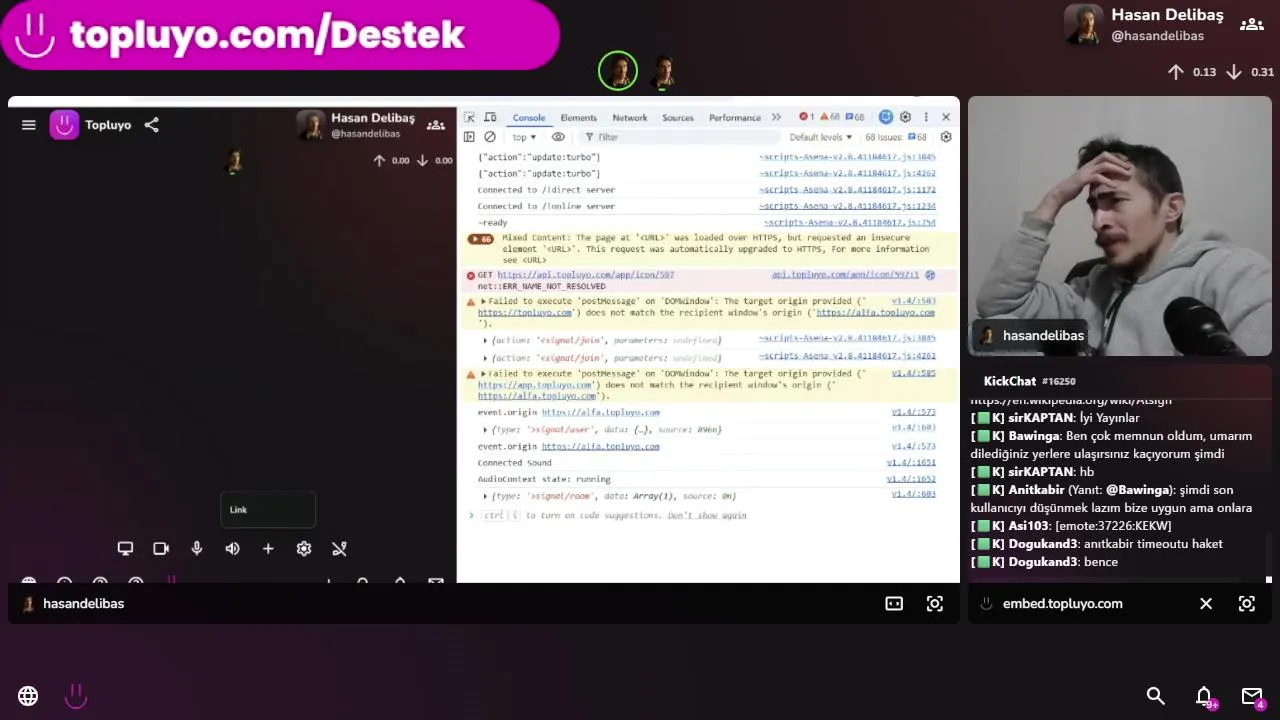
Task: Open the ready log source link js:754
Action: [x=849, y=222]
